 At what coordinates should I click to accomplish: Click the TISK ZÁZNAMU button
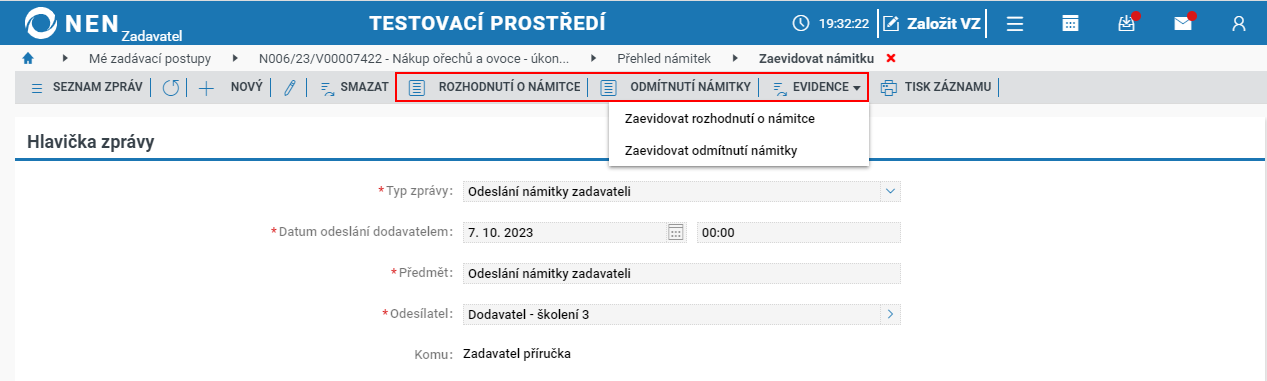point(936,88)
